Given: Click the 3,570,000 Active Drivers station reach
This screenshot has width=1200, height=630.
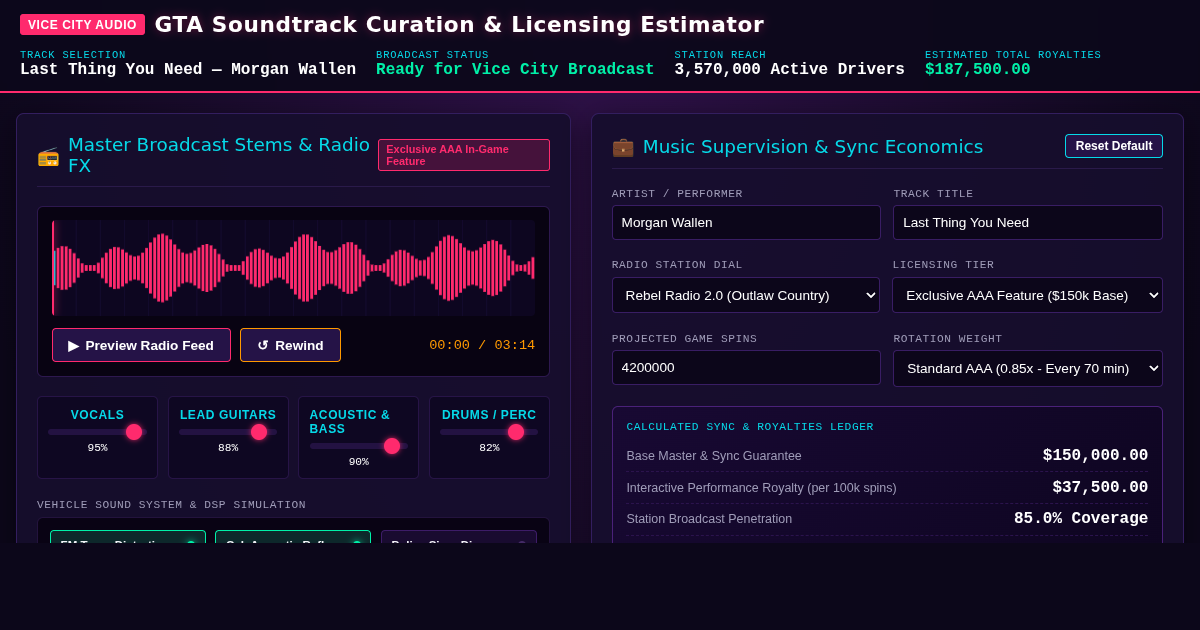Looking at the screenshot, I should pyautogui.click(x=789, y=70).
